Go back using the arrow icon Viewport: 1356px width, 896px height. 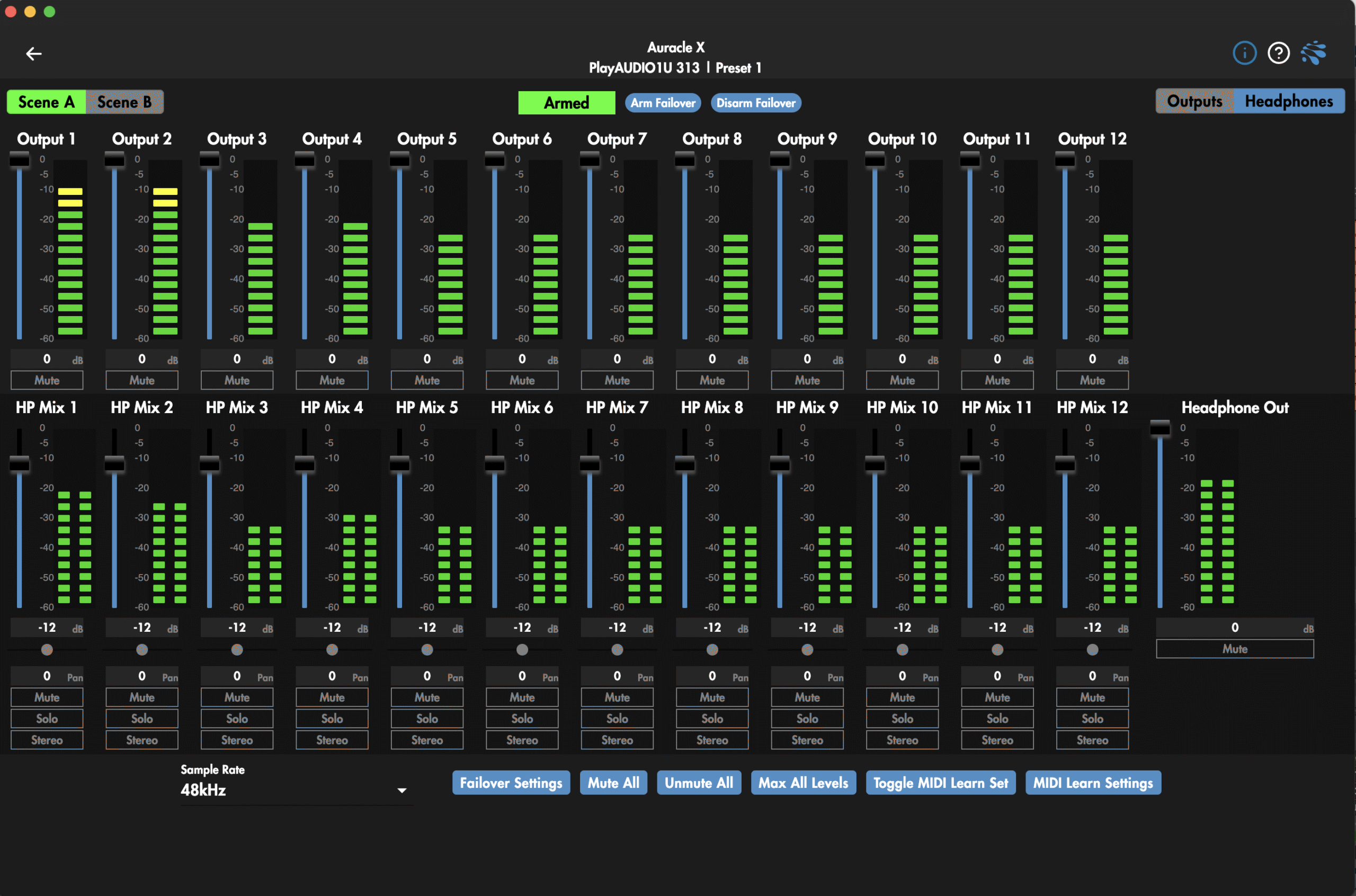point(34,53)
